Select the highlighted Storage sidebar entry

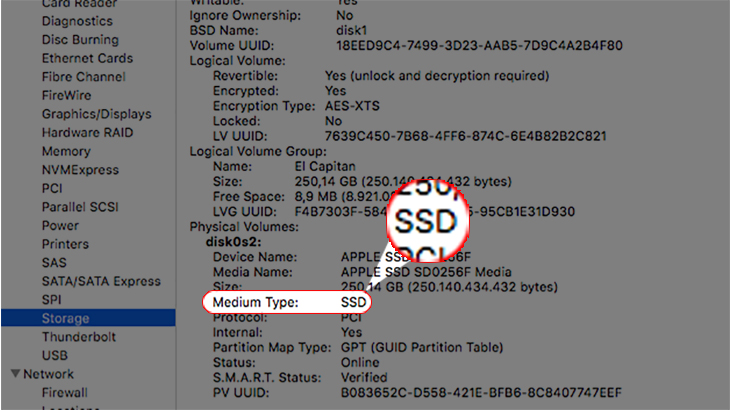(88, 318)
